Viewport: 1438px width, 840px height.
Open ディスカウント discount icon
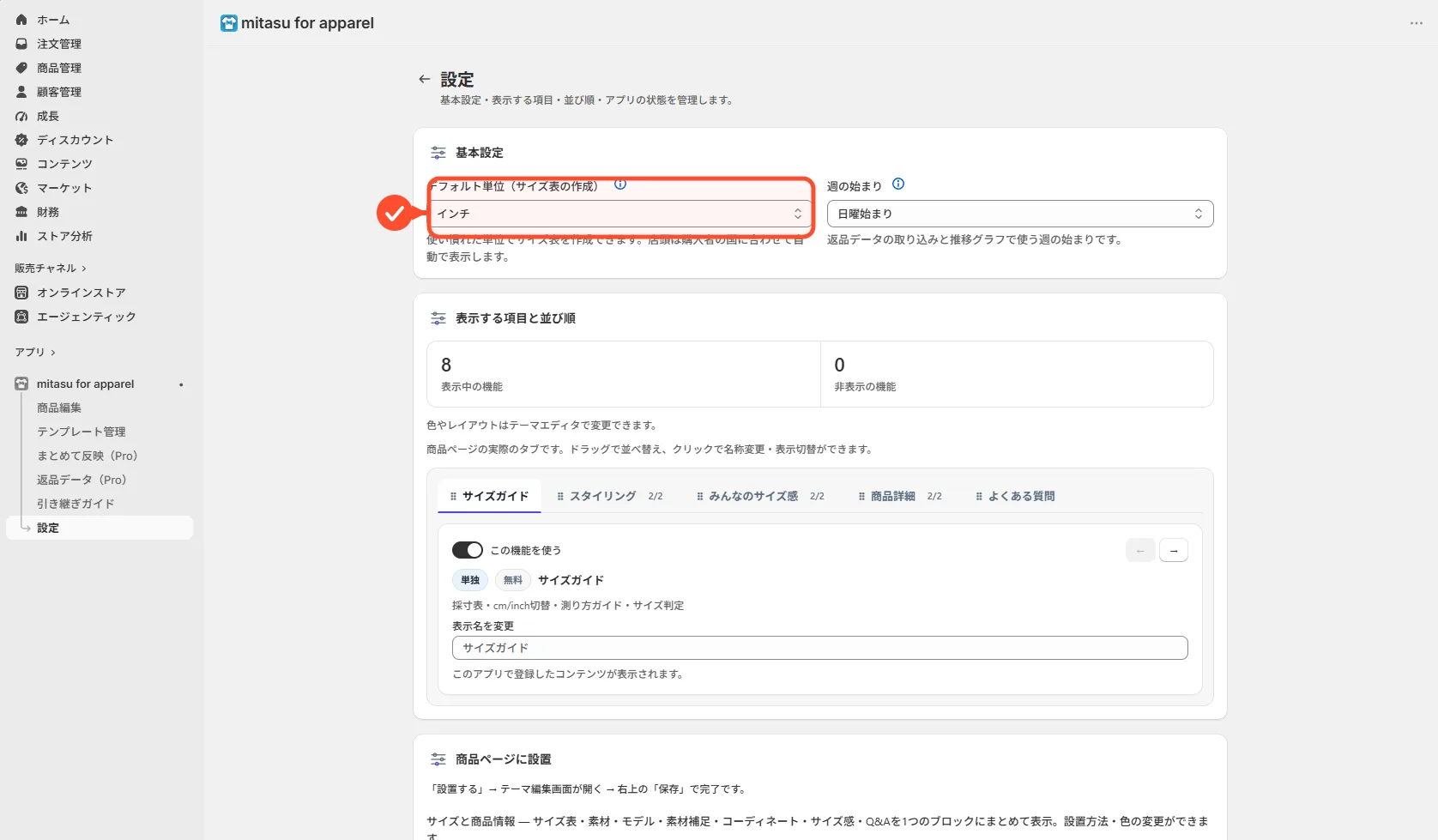tap(21, 140)
